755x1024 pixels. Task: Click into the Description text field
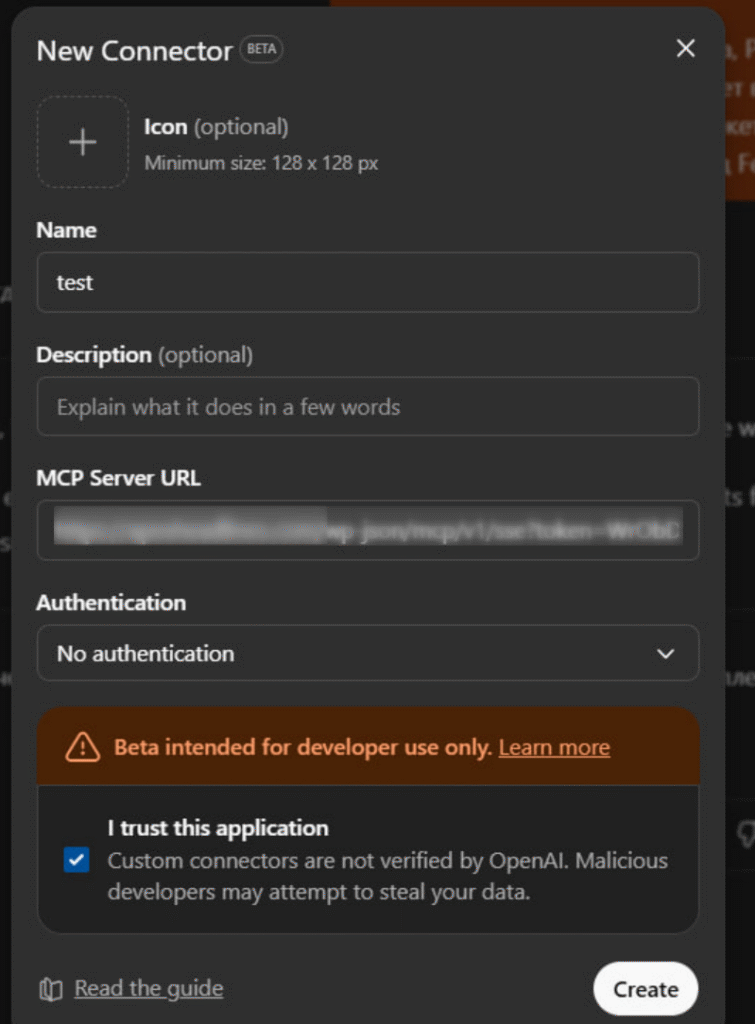[367, 407]
